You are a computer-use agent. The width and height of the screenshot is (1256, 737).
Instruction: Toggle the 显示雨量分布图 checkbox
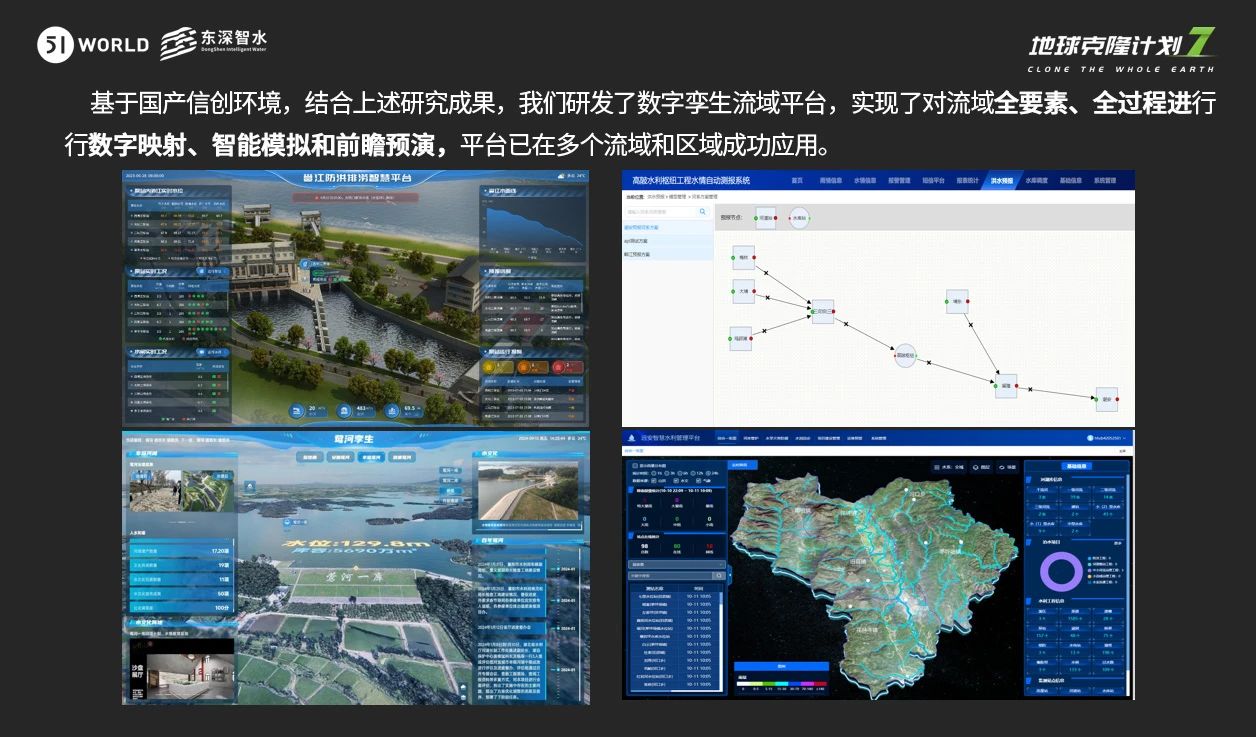point(634,466)
